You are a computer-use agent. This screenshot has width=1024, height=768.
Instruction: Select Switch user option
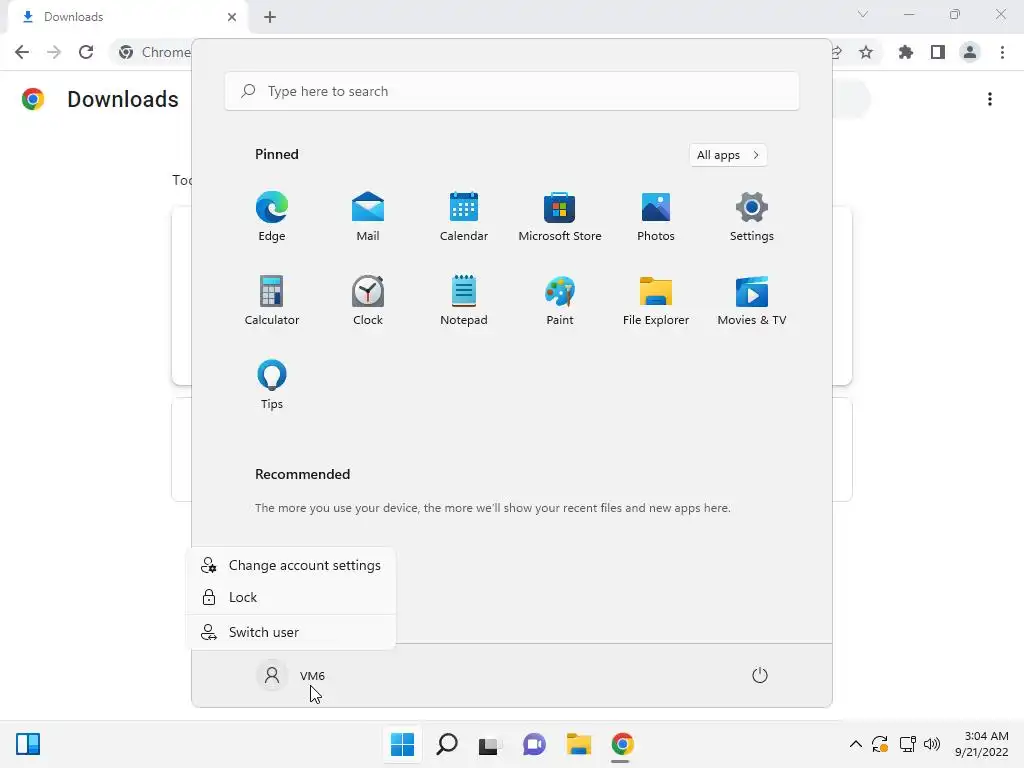coord(291,632)
